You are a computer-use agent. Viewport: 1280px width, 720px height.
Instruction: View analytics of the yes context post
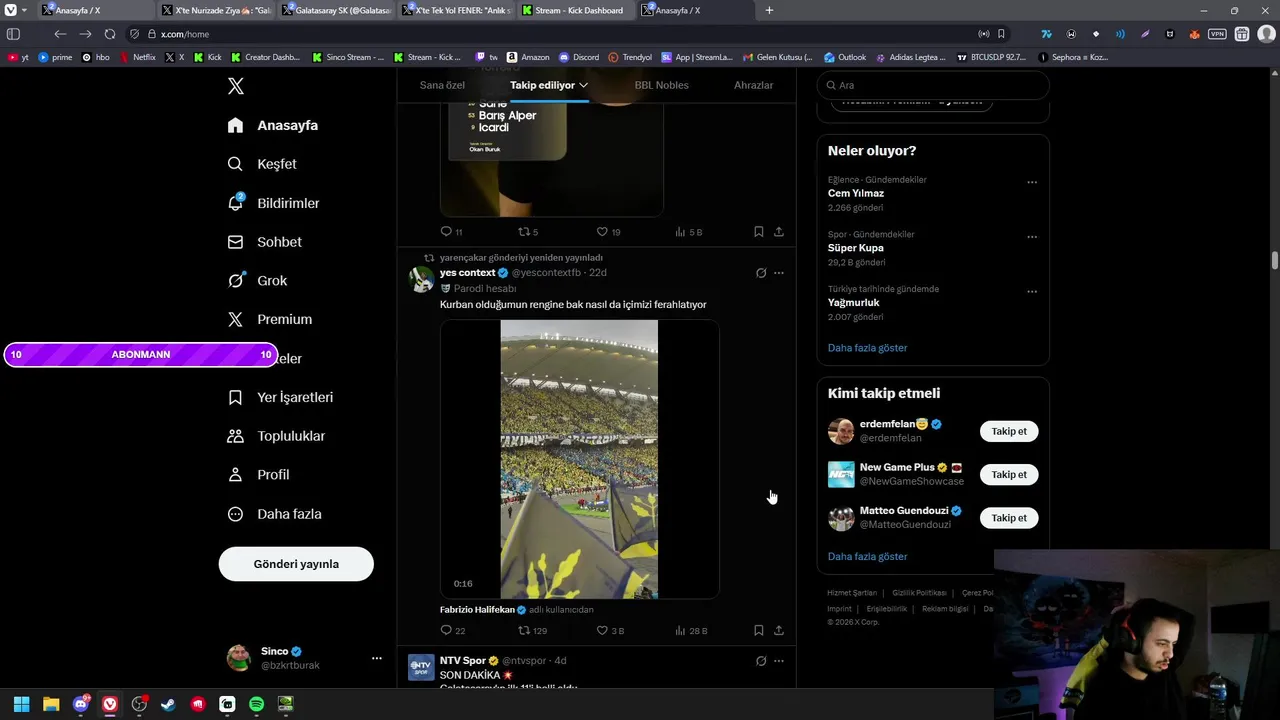pos(691,631)
